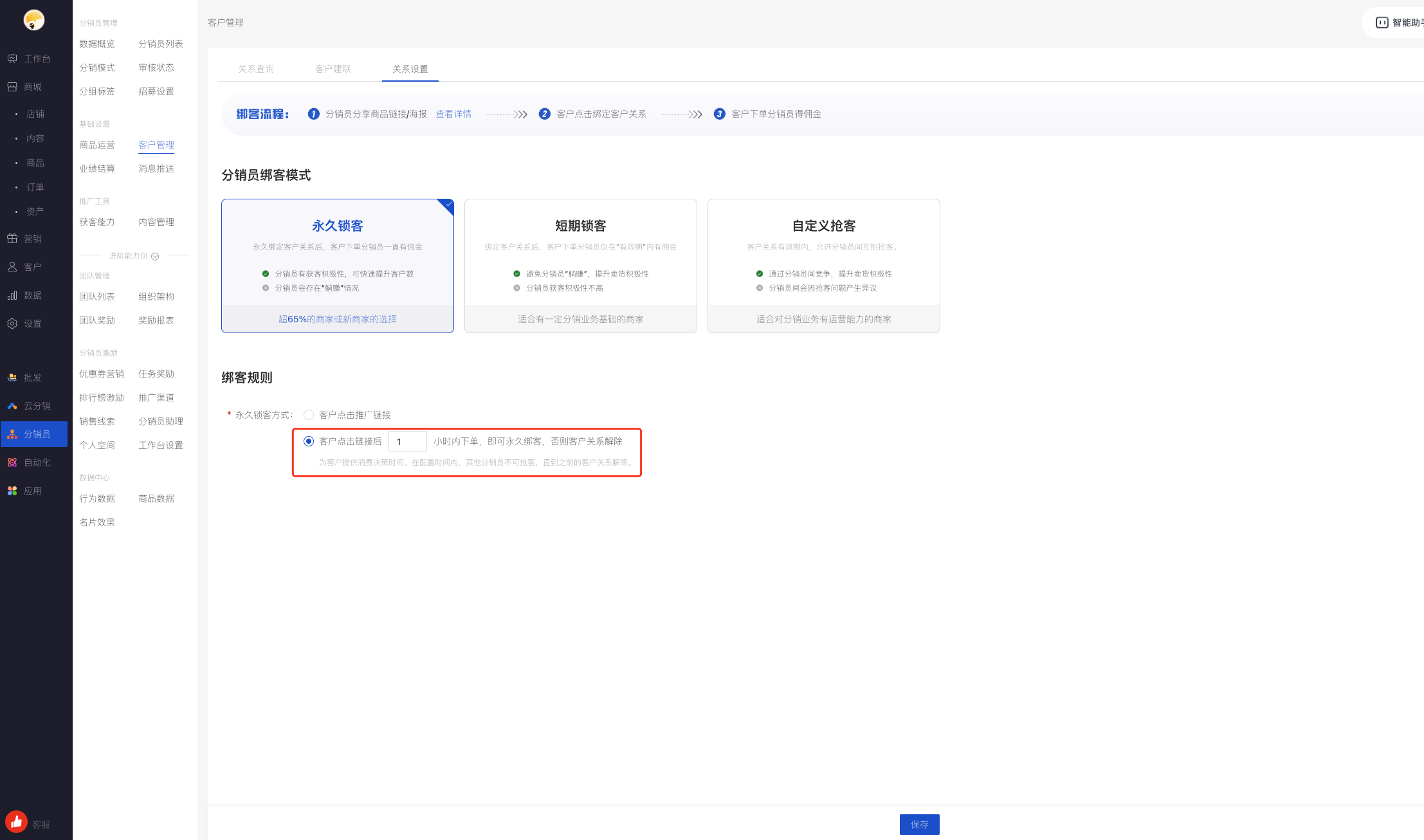Open the 商城 mall icon
The image size is (1424, 840).
(x=12, y=87)
